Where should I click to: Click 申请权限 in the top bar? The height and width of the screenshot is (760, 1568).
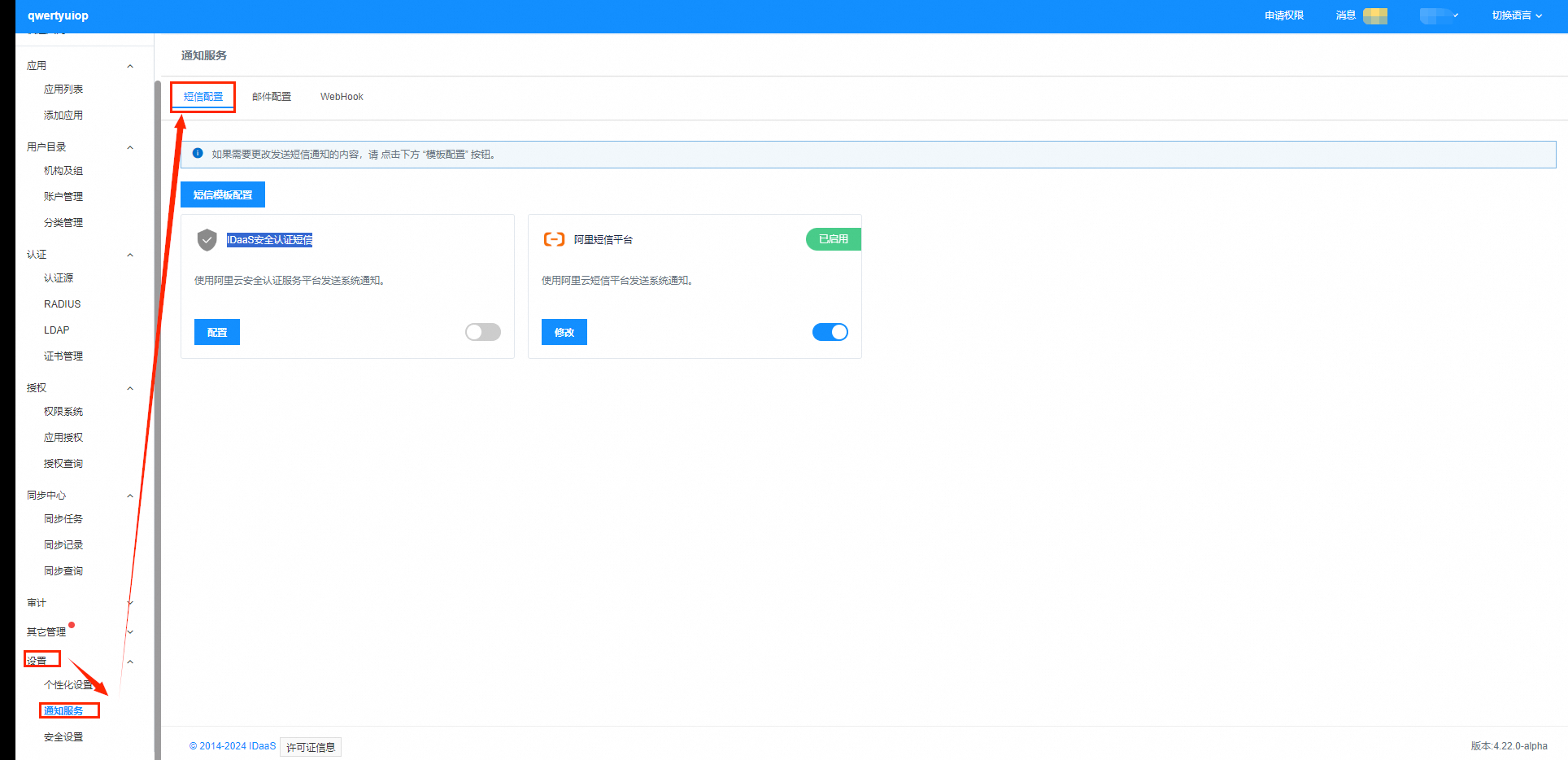click(x=1283, y=15)
